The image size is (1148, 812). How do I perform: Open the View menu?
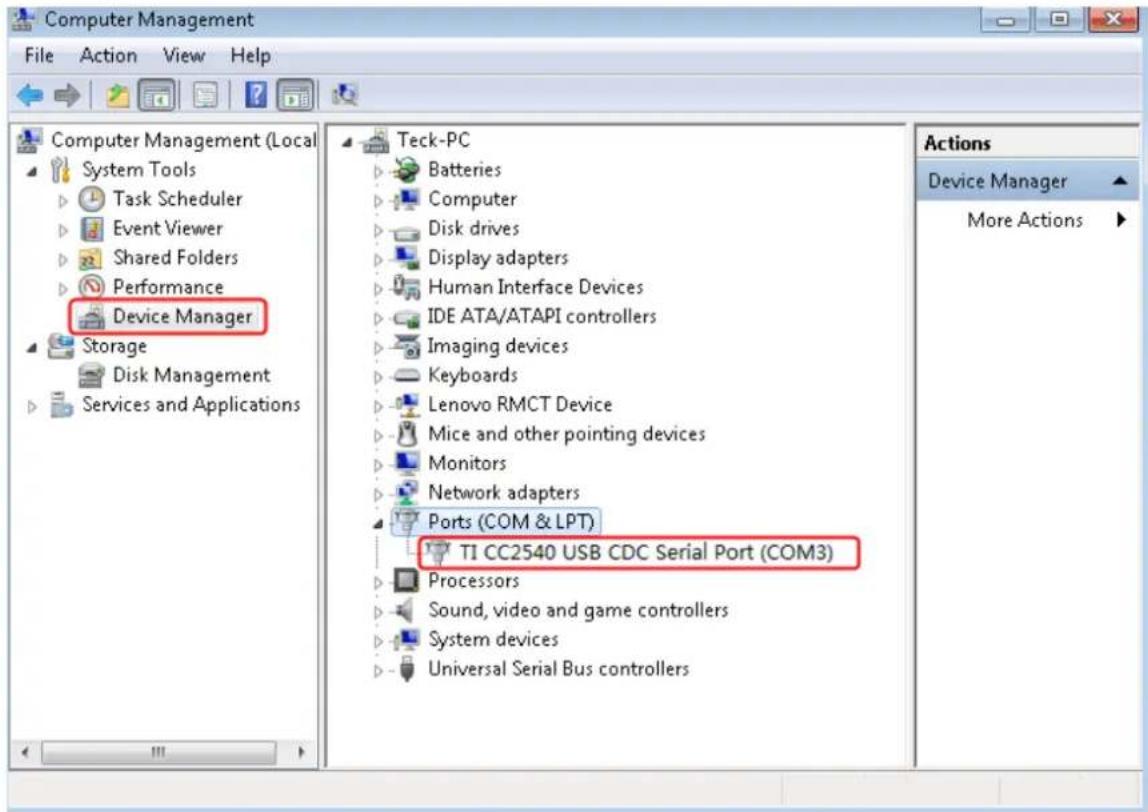tap(184, 56)
